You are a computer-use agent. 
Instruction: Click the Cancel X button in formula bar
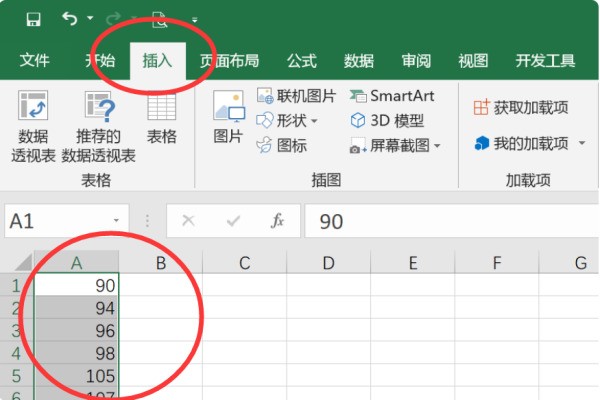[x=188, y=221]
